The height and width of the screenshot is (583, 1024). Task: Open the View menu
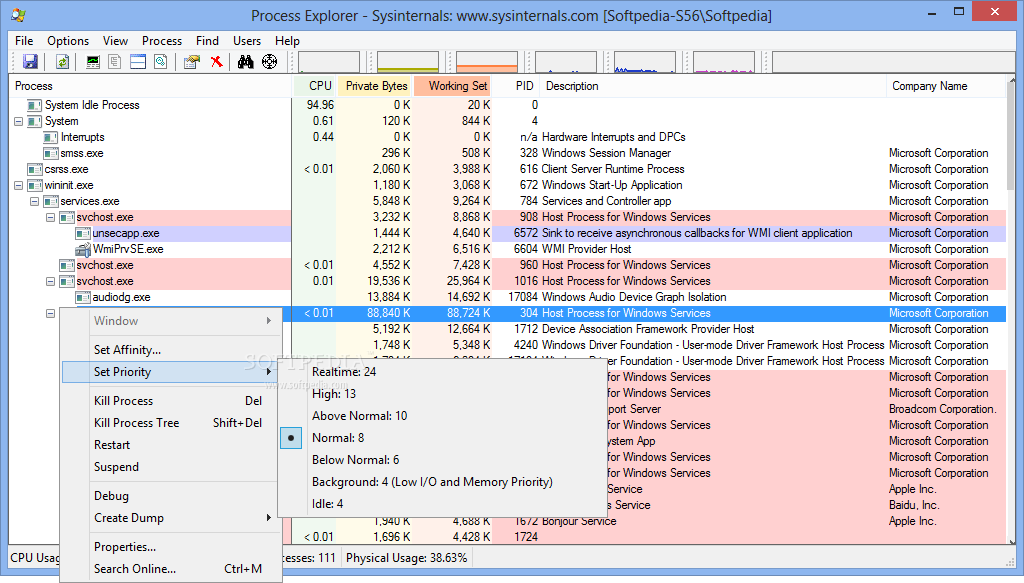(115, 40)
